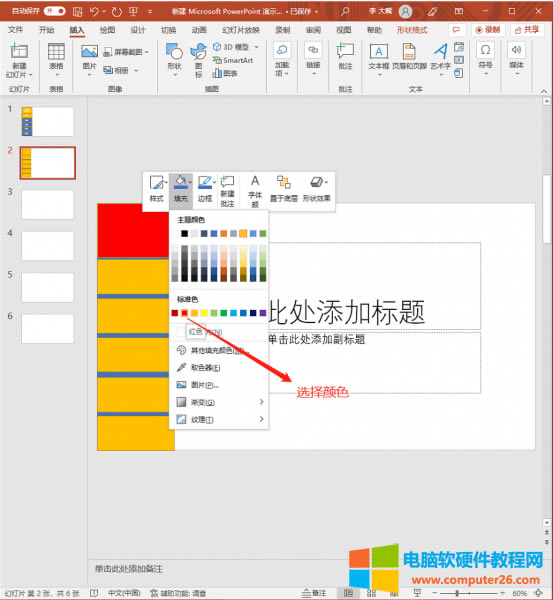Switch to the 幻灯片放映 (Slide Show) tab
The image size is (553, 600).
[x=241, y=30]
